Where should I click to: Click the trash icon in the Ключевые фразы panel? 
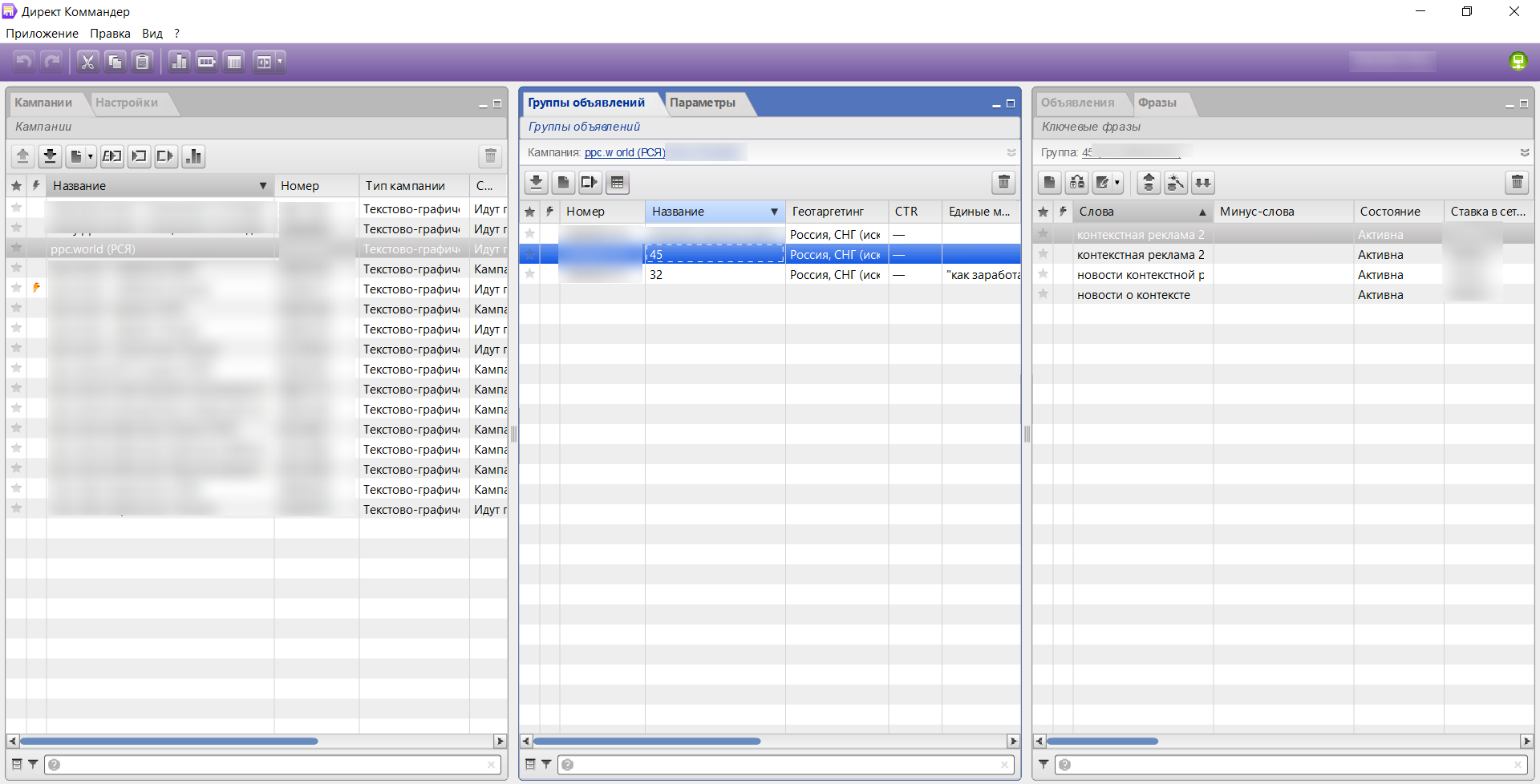(x=1517, y=183)
